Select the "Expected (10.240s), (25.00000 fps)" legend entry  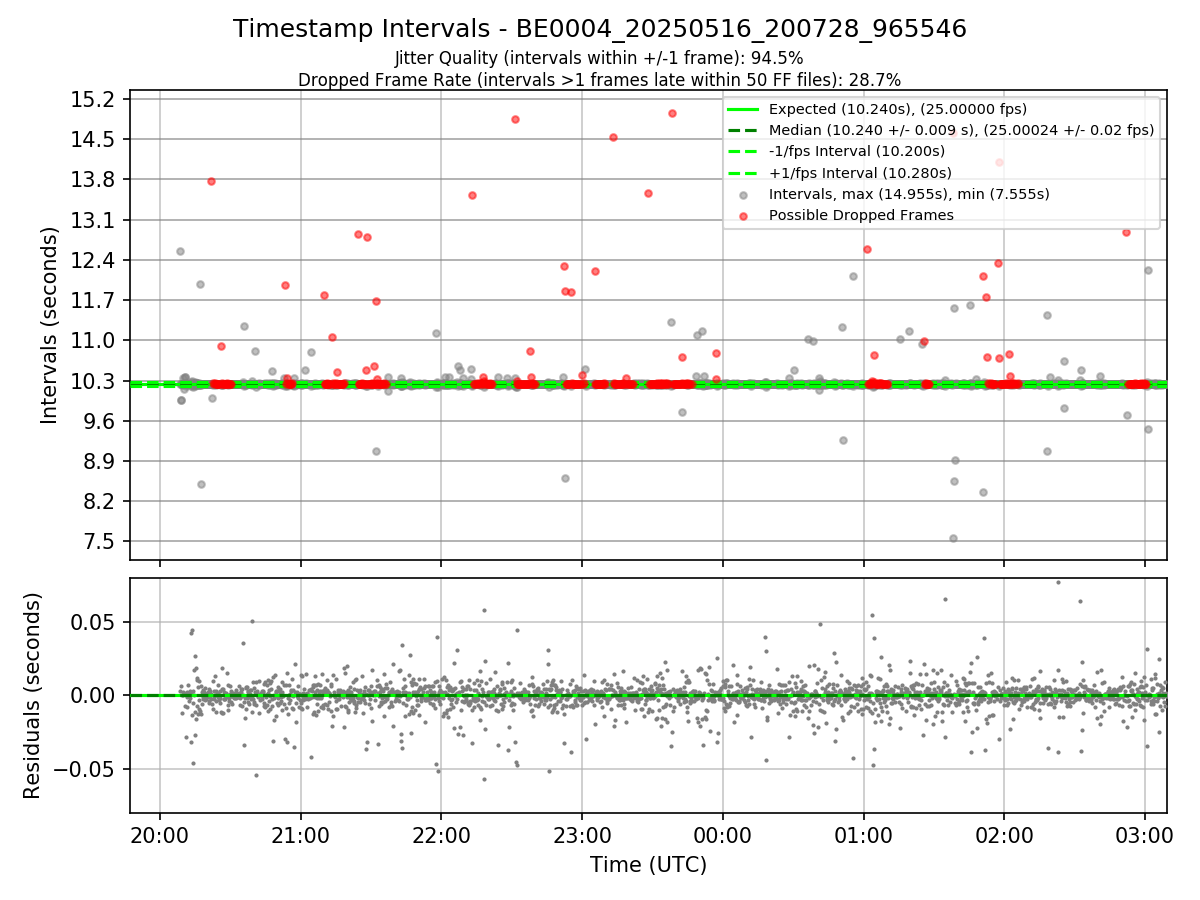tap(897, 109)
